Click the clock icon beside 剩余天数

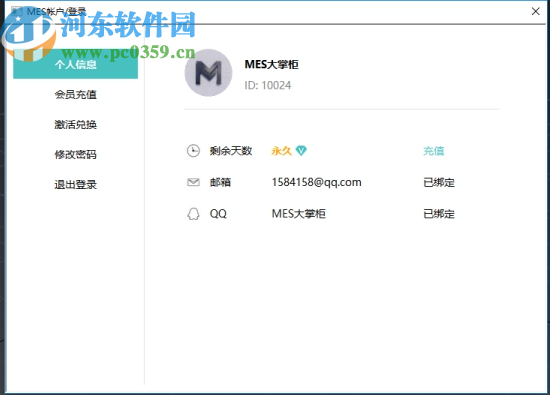(193, 151)
